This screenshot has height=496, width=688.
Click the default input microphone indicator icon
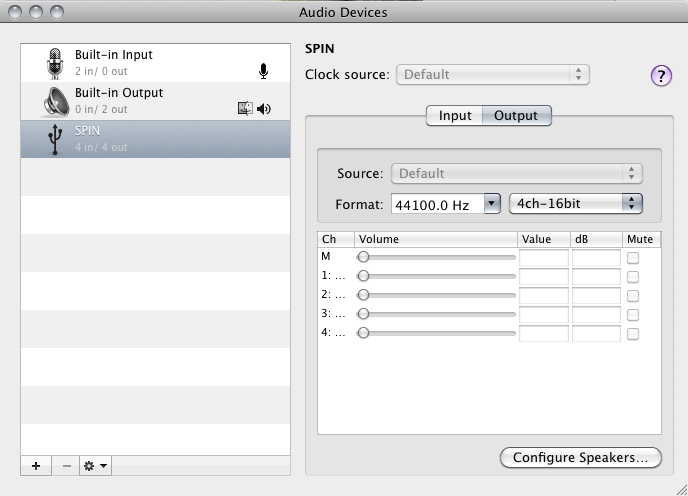click(x=264, y=71)
